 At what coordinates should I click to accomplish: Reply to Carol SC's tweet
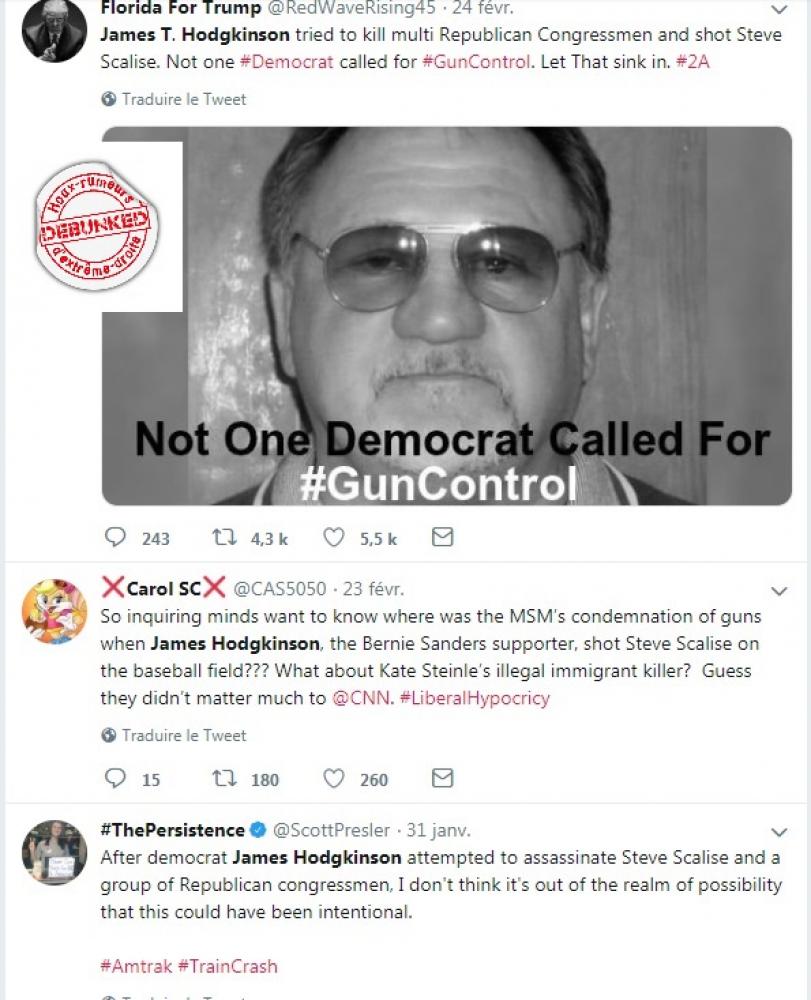click(117, 778)
